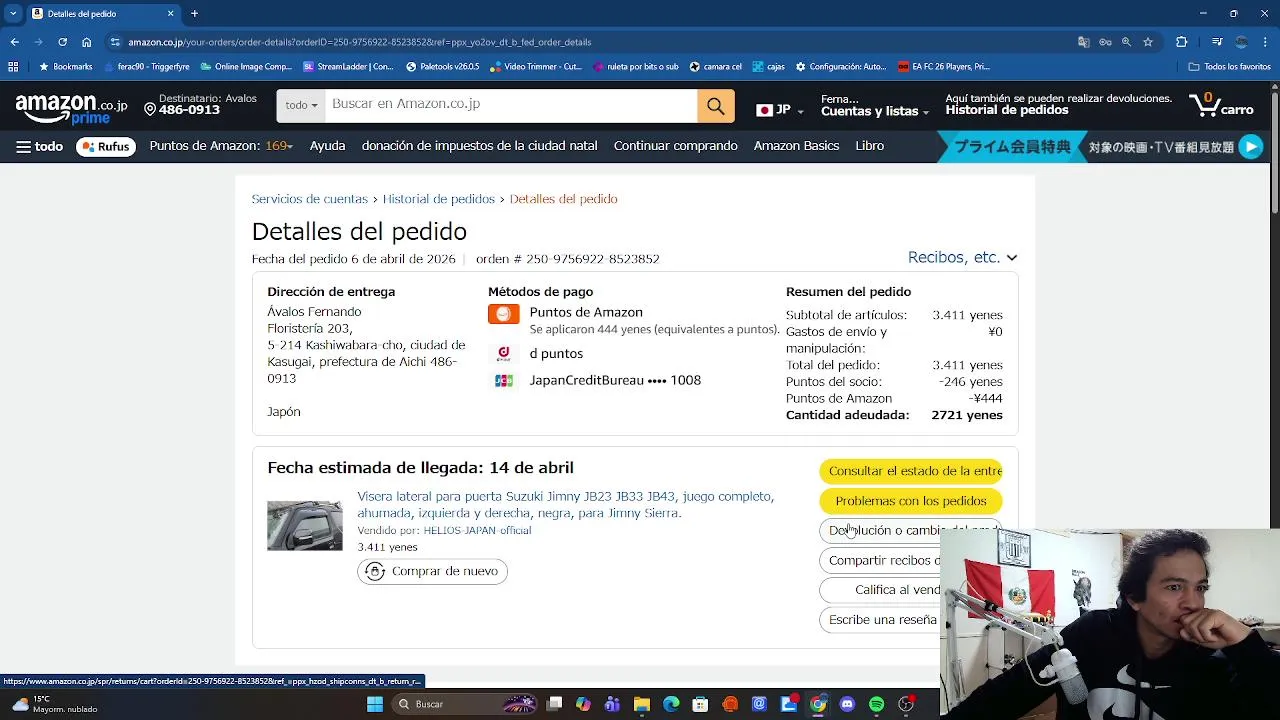Viewport: 1280px width, 720px height.
Task: Open product thumbnail of Jimny visor
Action: [305, 526]
